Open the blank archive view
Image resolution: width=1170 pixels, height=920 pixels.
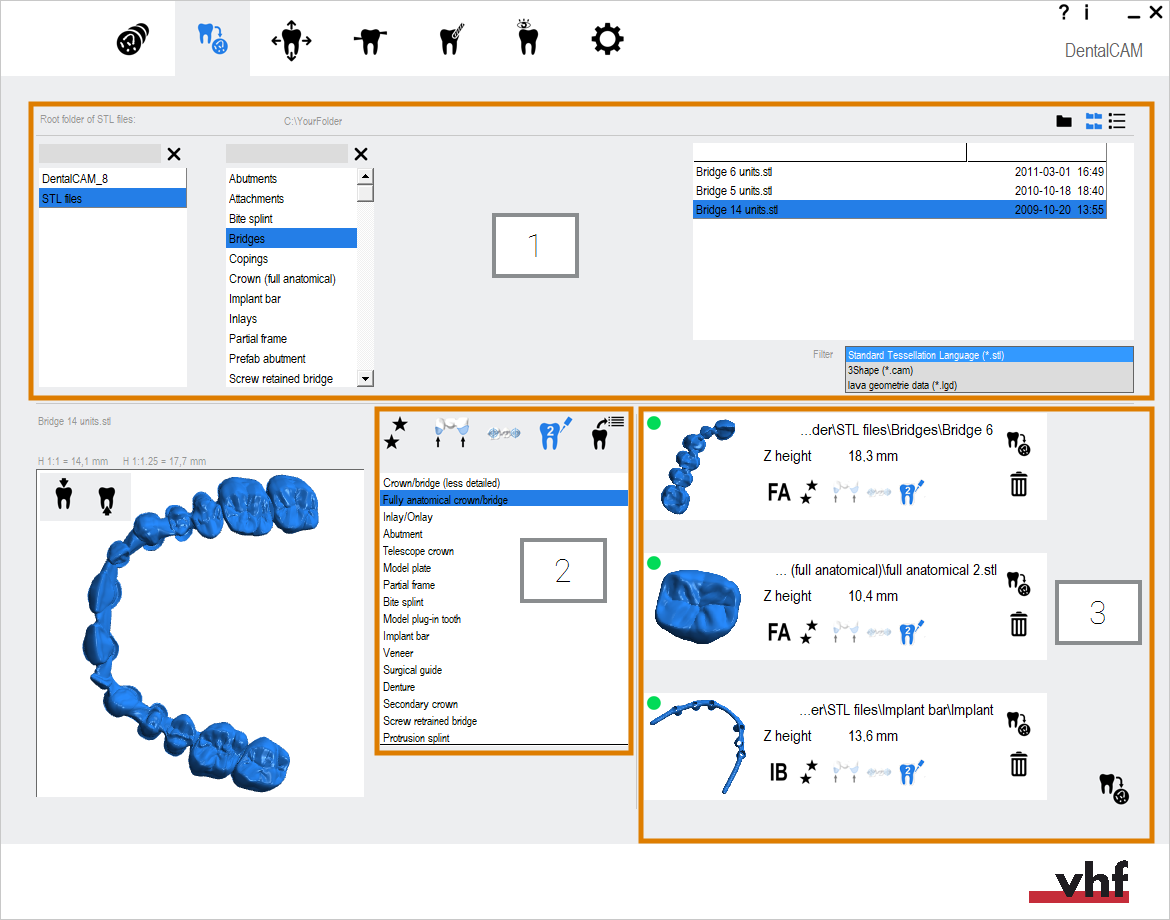click(x=133, y=40)
